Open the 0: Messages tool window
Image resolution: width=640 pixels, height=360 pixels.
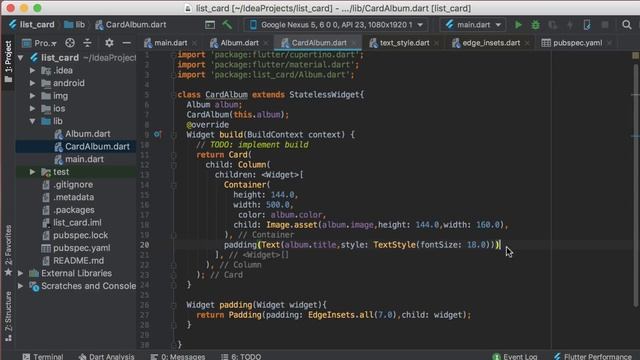[x=178, y=356]
